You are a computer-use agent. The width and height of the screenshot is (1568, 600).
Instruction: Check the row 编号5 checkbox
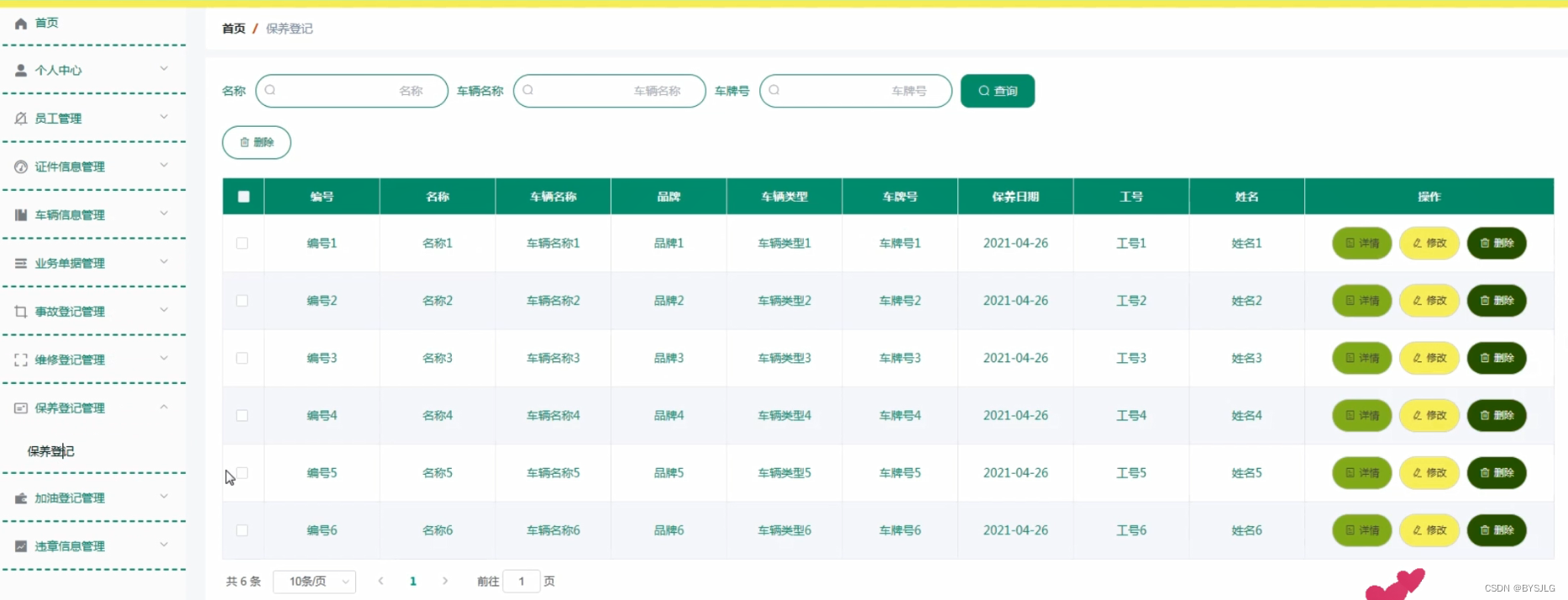pos(242,472)
